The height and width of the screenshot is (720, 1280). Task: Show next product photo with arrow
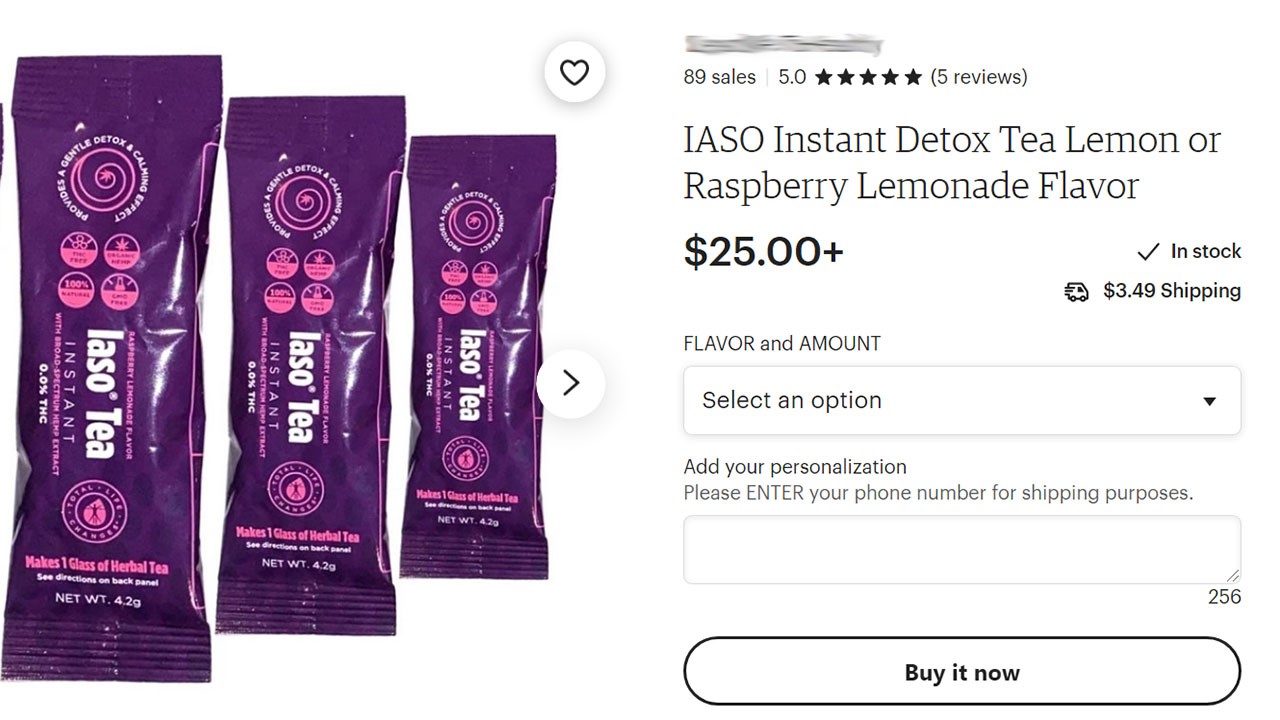(571, 382)
